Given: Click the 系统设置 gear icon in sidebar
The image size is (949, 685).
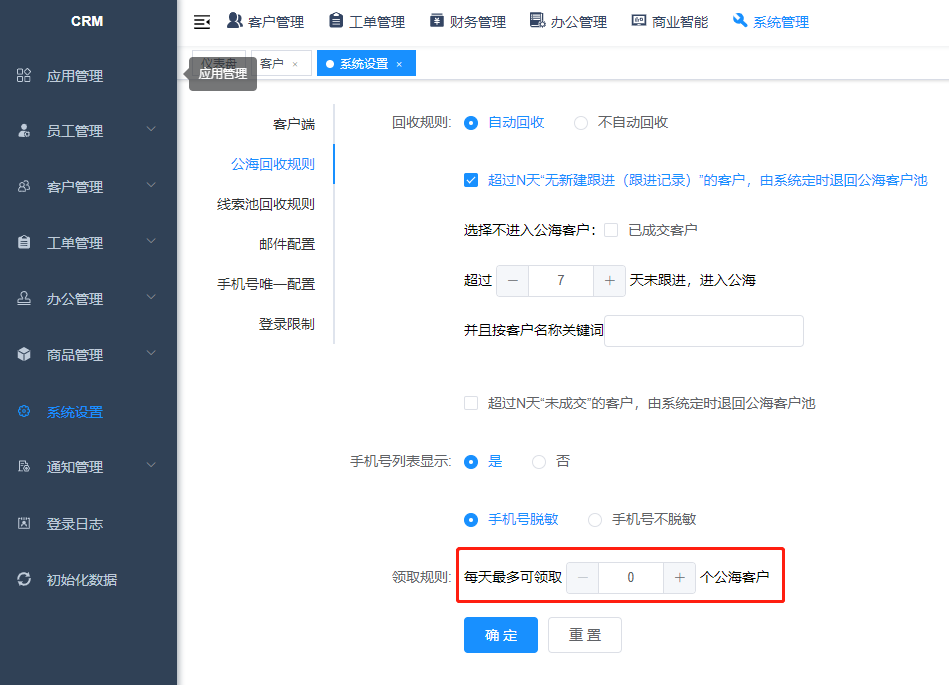Looking at the screenshot, I should click(24, 411).
